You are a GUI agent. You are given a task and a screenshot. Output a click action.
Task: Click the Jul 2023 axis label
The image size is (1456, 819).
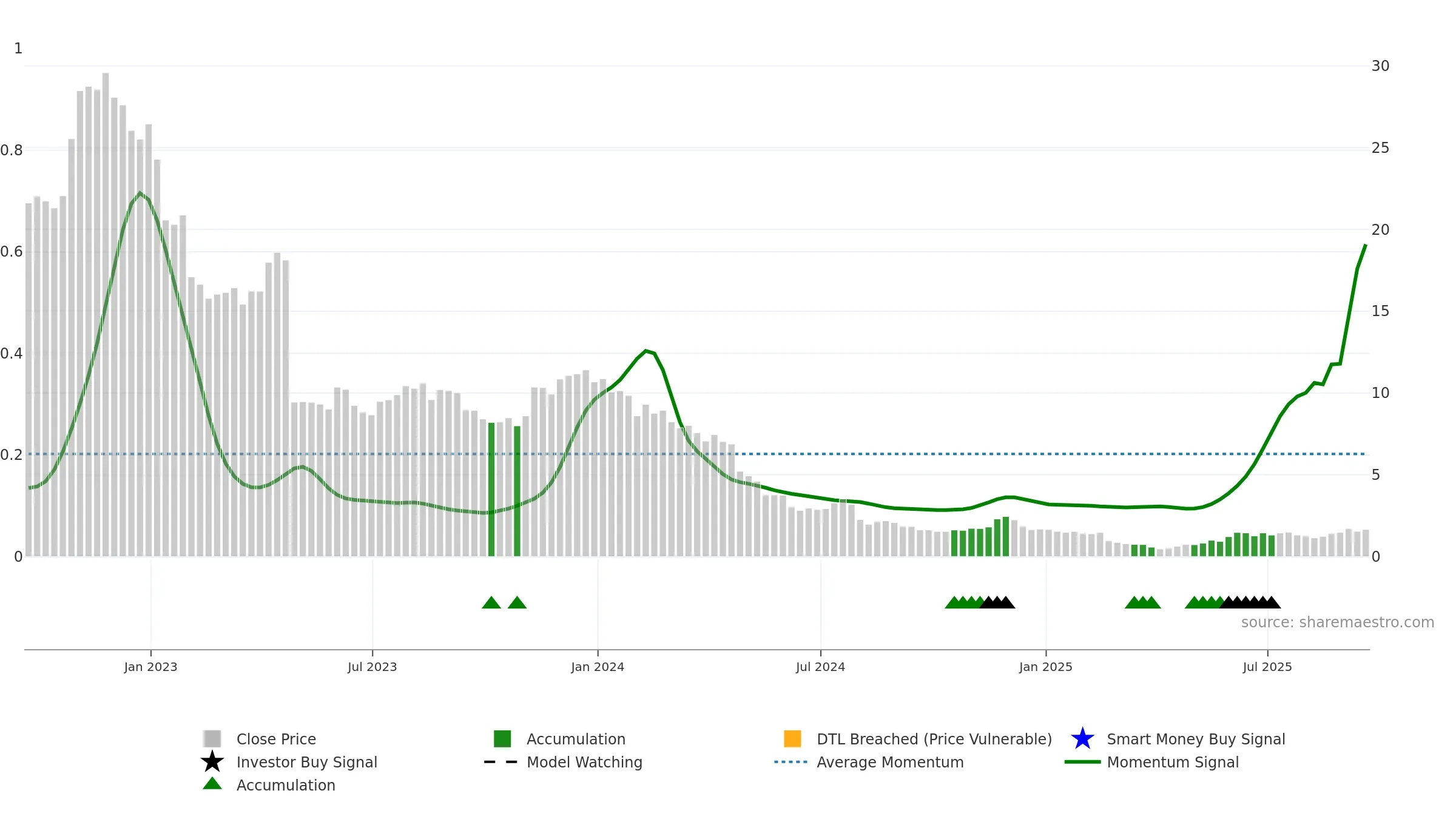coord(372,667)
